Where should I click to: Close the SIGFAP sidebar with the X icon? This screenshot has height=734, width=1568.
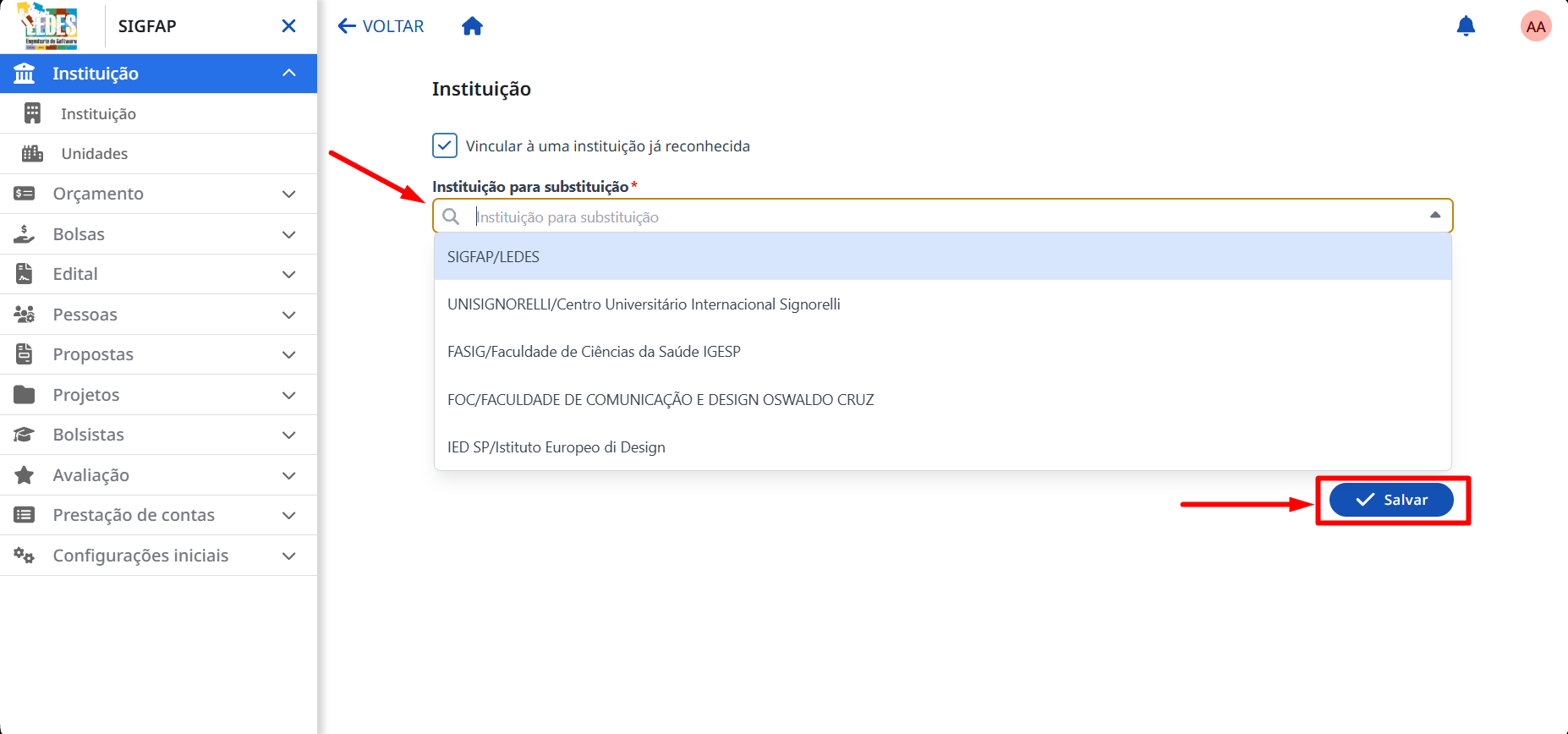click(288, 26)
